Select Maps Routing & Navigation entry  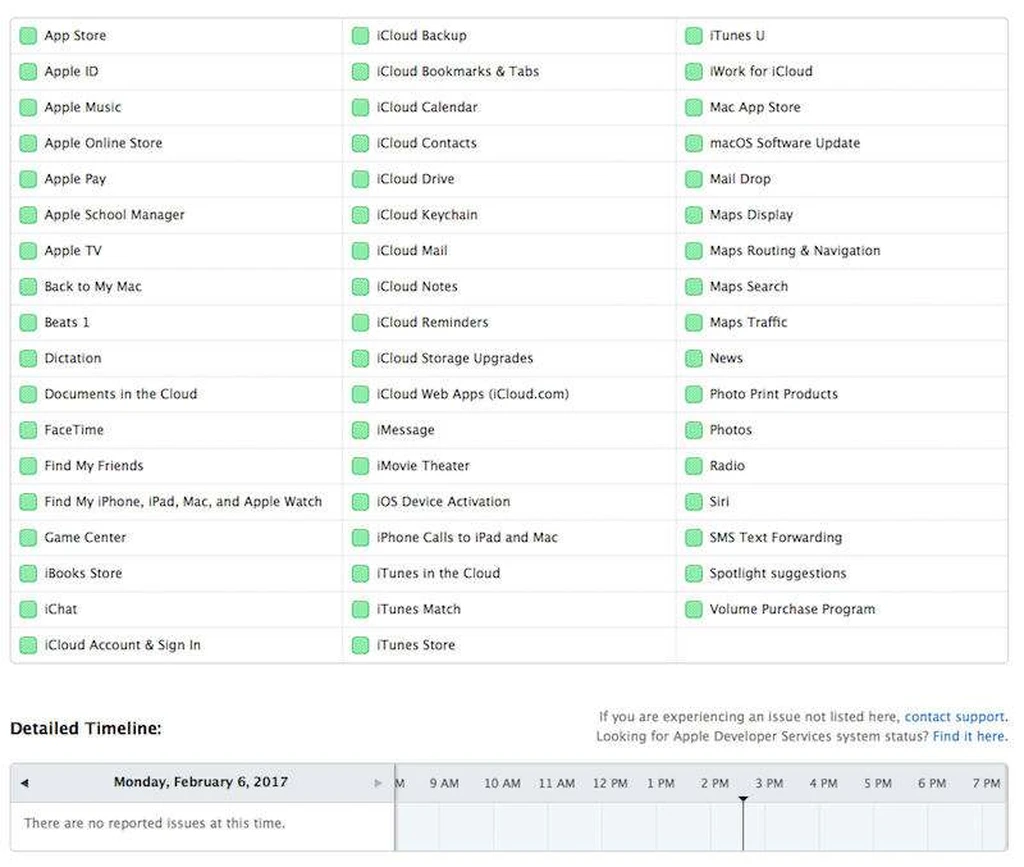point(795,251)
